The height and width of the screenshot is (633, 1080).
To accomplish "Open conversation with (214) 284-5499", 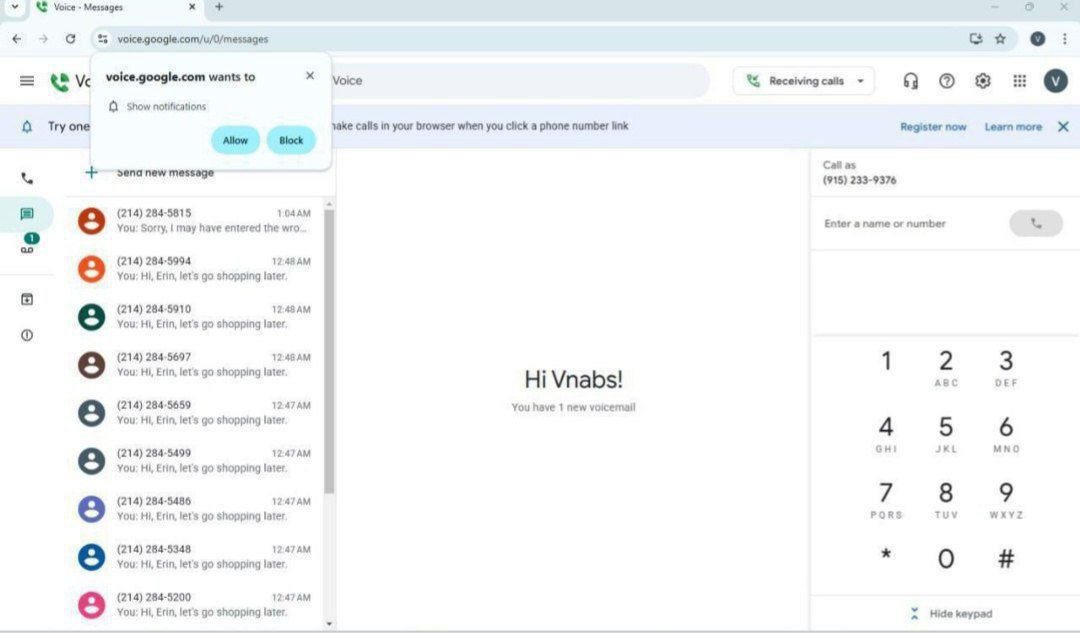I will click(x=194, y=461).
